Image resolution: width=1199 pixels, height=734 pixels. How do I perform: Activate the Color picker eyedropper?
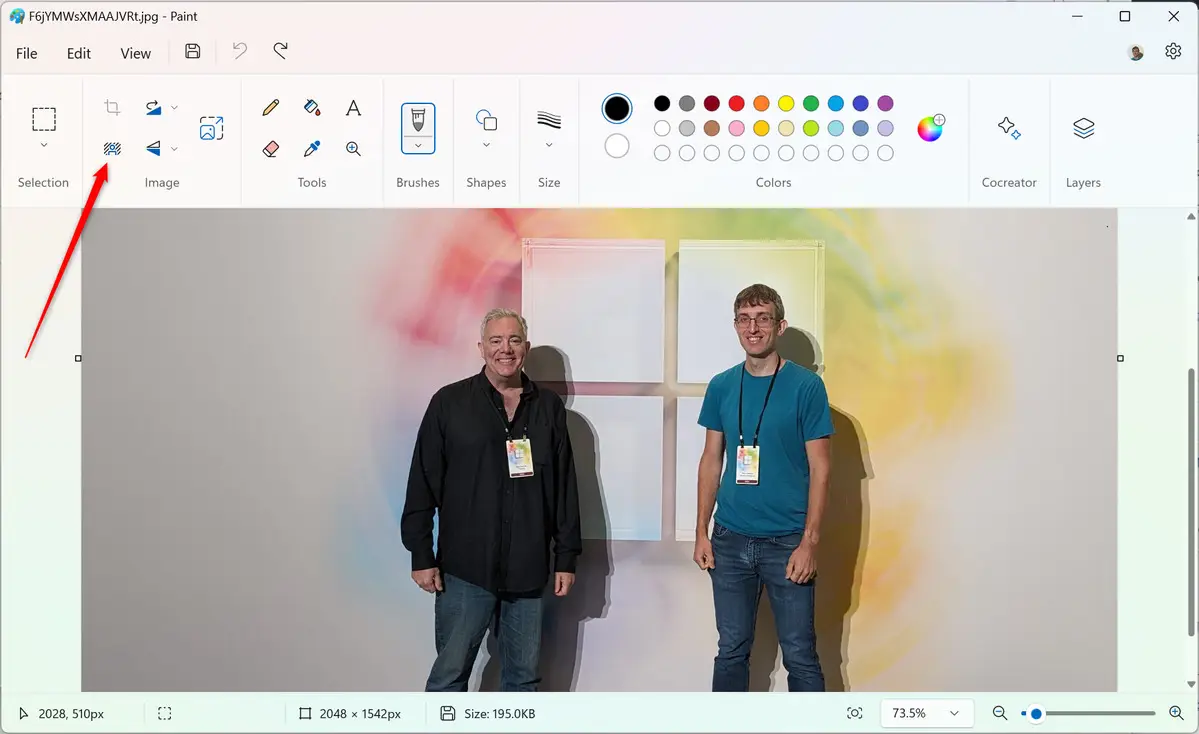point(312,149)
